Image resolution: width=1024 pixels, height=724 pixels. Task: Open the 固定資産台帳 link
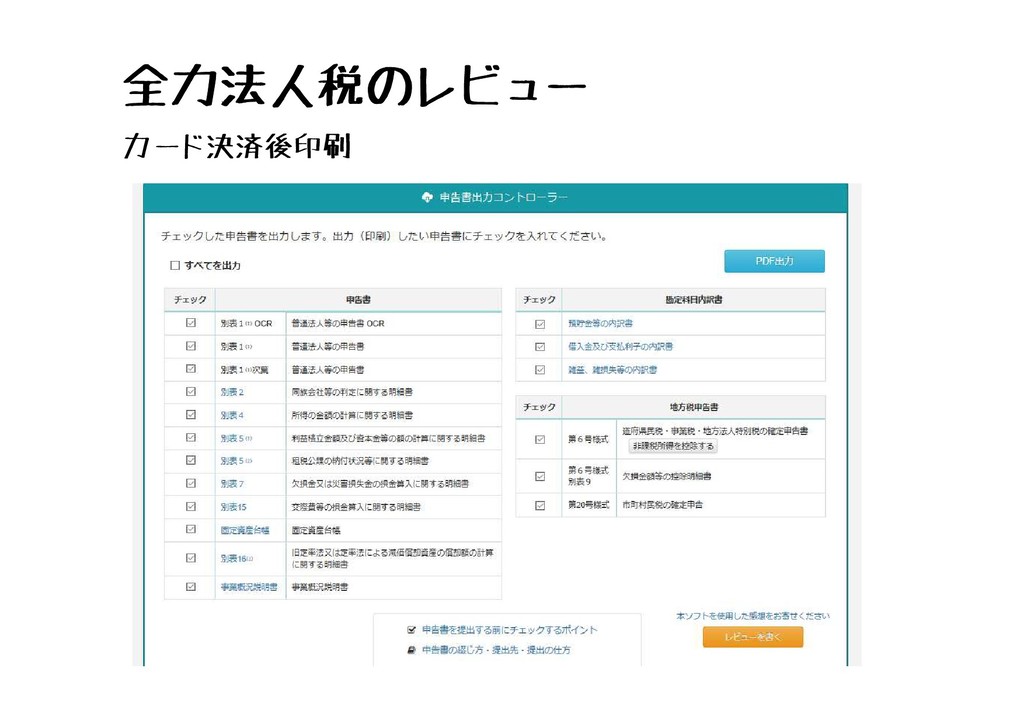point(245,530)
